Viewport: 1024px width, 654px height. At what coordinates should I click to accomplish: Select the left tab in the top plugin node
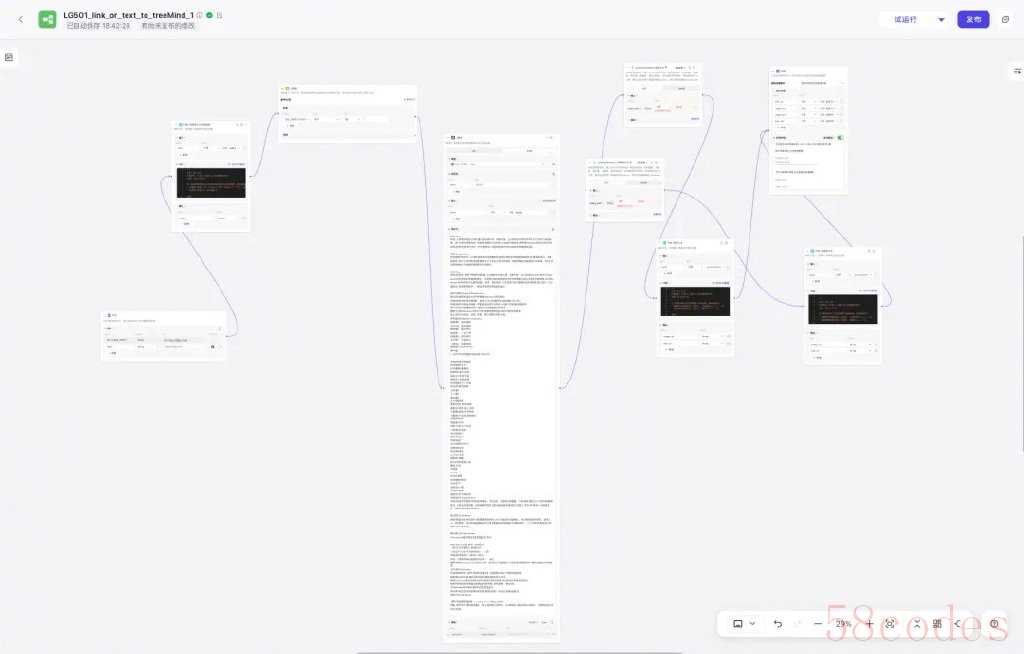pyautogui.click(x=644, y=88)
